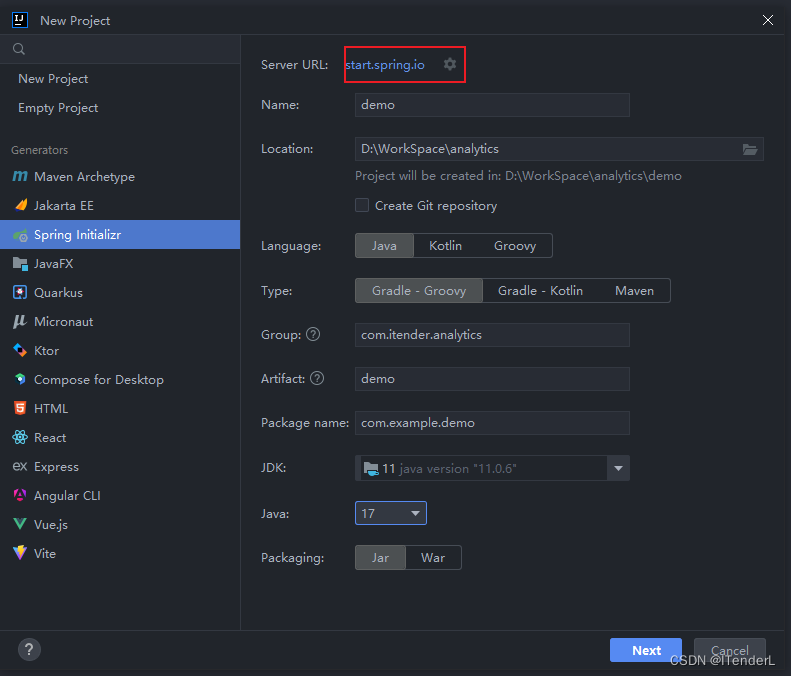This screenshot has width=791, height=676.
Task: Select Vue.js generator entry
Action: click(120, 525)
